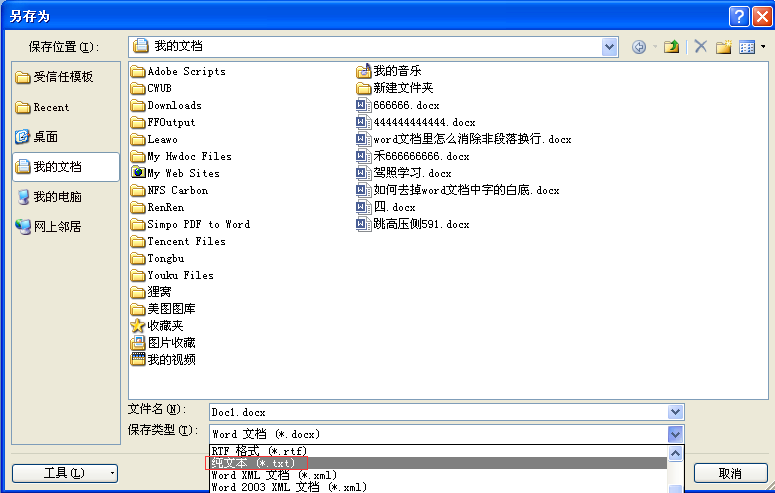Open the Views menu icon
Image resolution: width=775 pixels, height=493 pixels.
[747, 47]
